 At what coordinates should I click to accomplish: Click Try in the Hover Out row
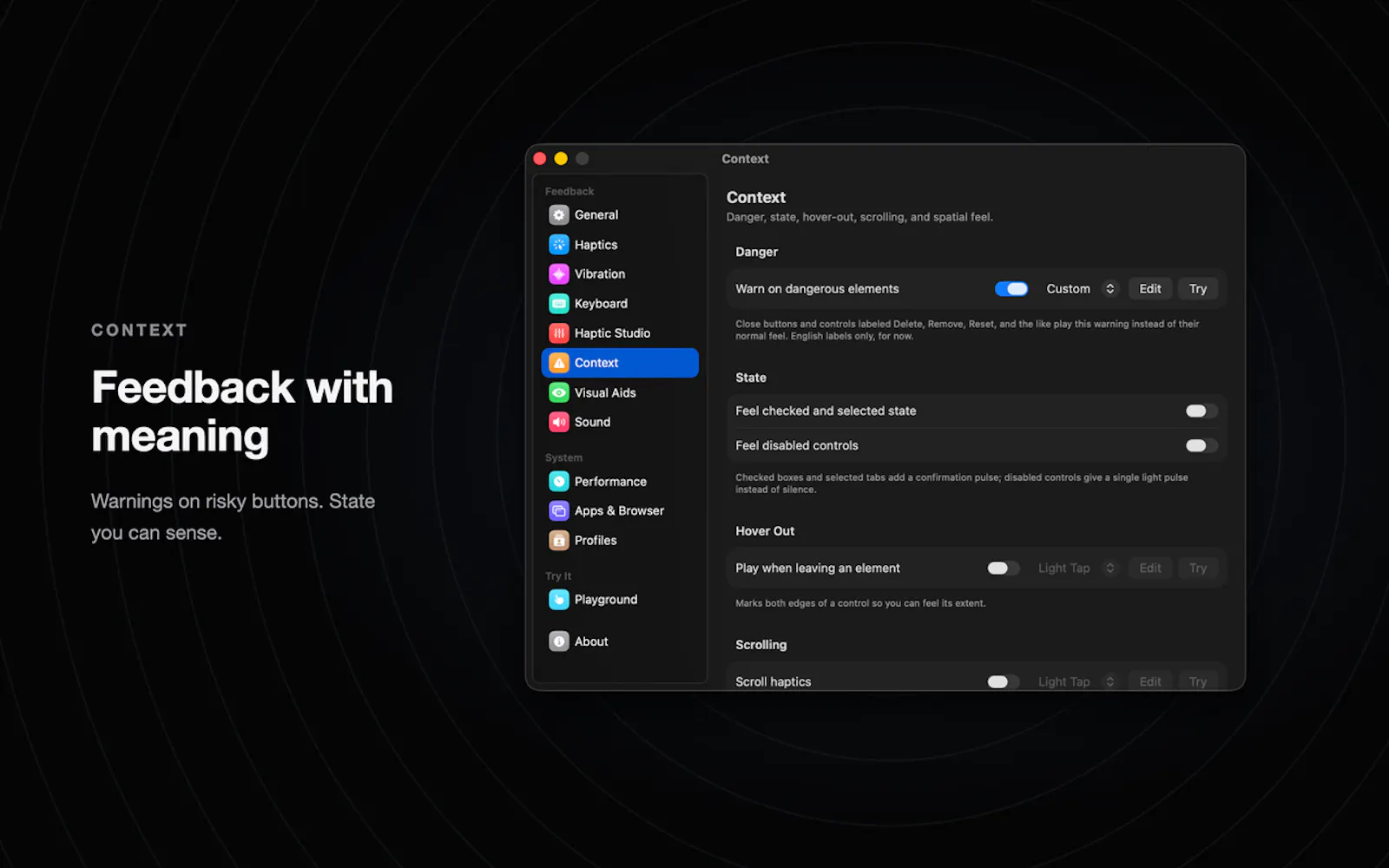coord(1198,568)
